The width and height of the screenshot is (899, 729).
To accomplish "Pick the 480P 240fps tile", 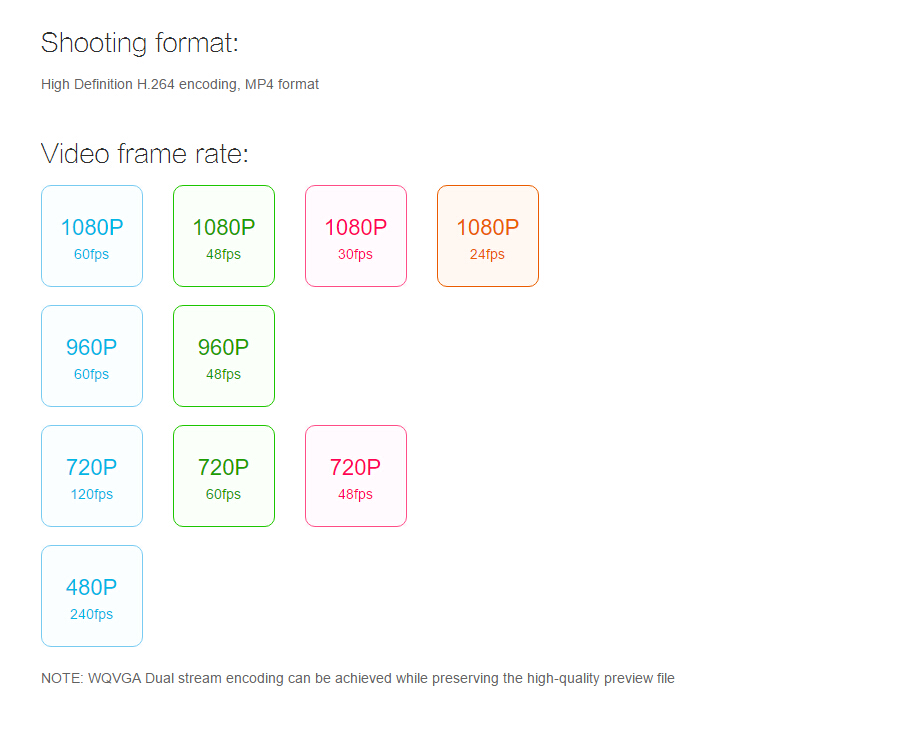I will (x=92, y=595).
